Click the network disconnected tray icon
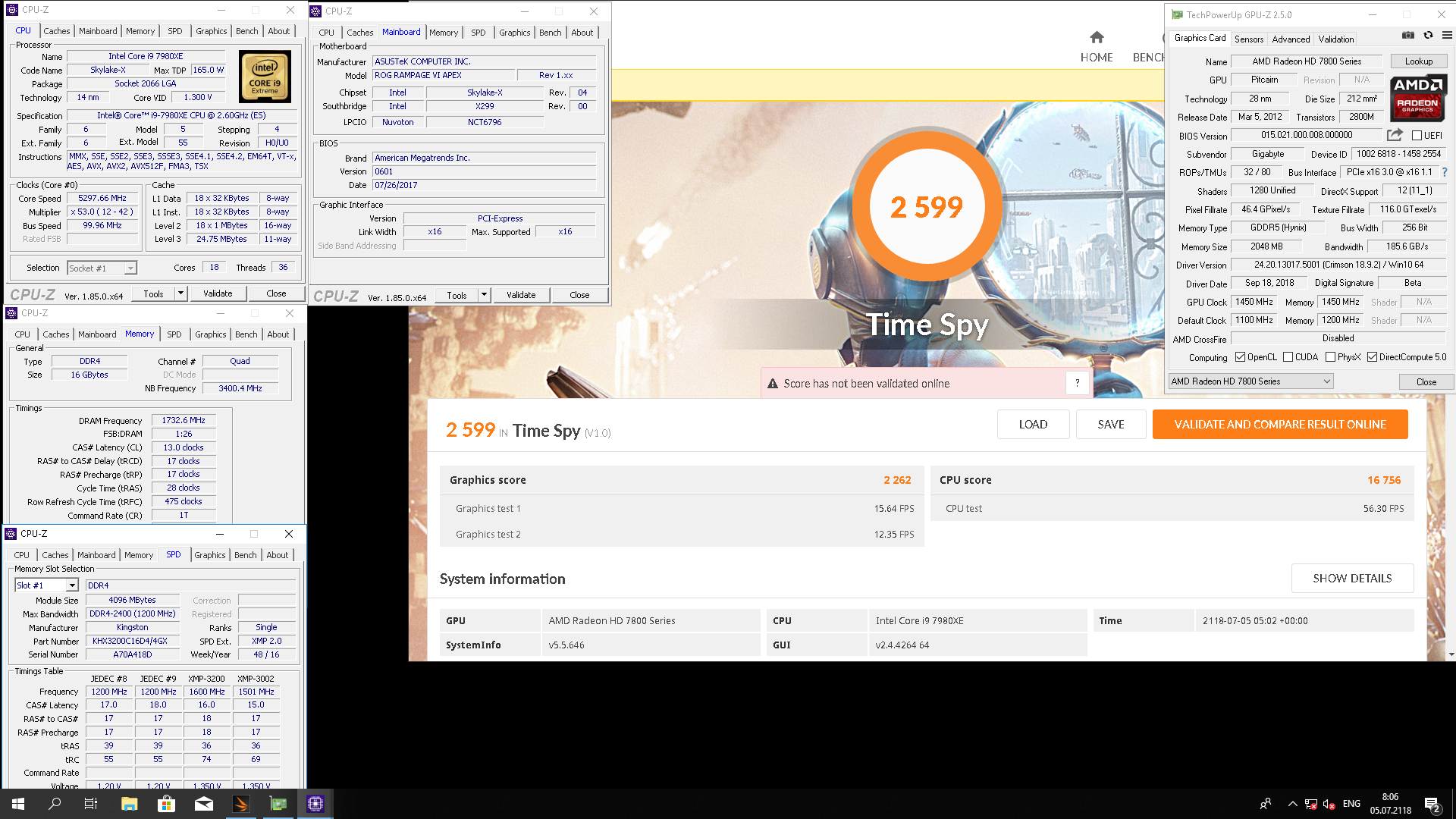1456x819 pixels. (1310, 804)
